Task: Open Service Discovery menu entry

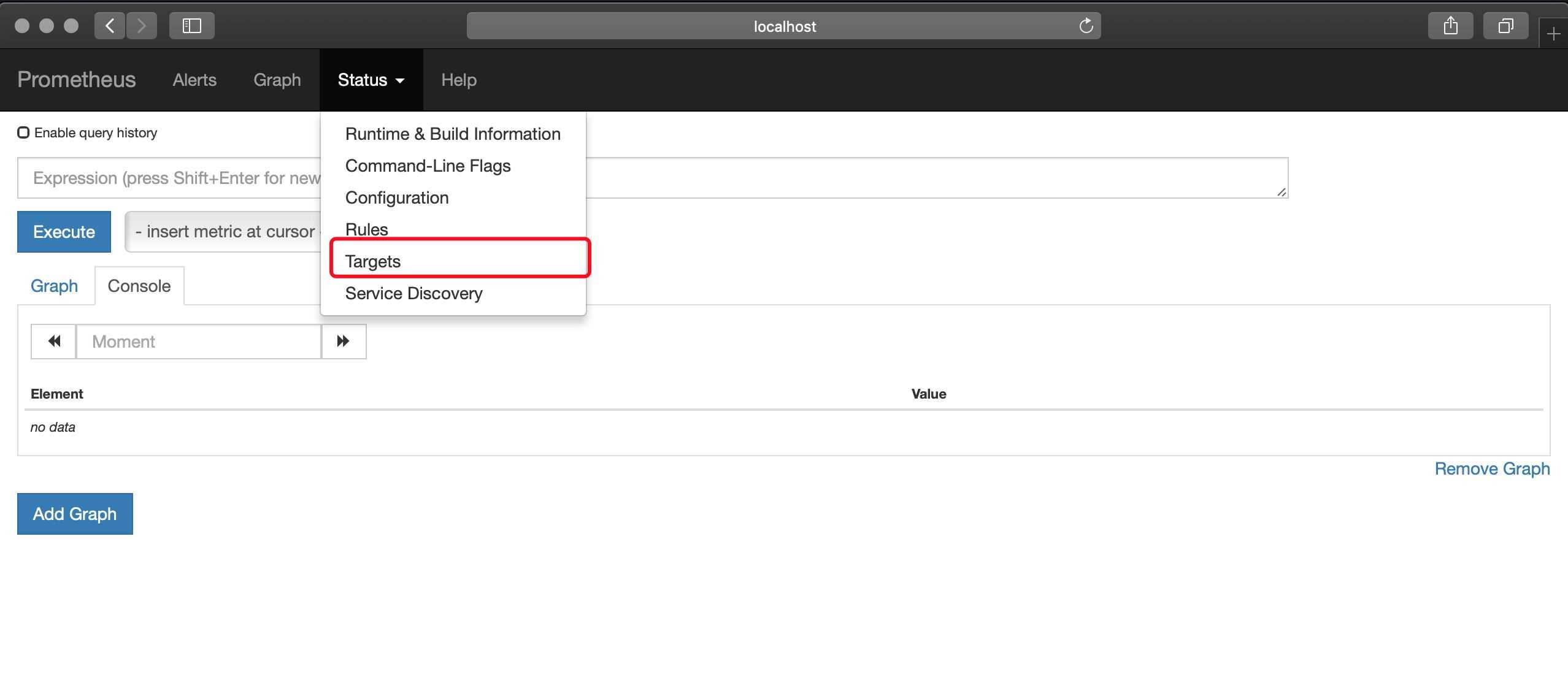Action: click(x=413, y=293)
